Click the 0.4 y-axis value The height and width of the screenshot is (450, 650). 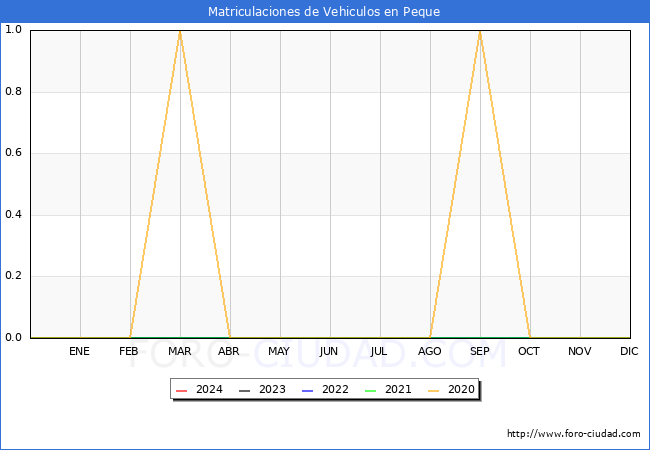click(x=13, y=215)
